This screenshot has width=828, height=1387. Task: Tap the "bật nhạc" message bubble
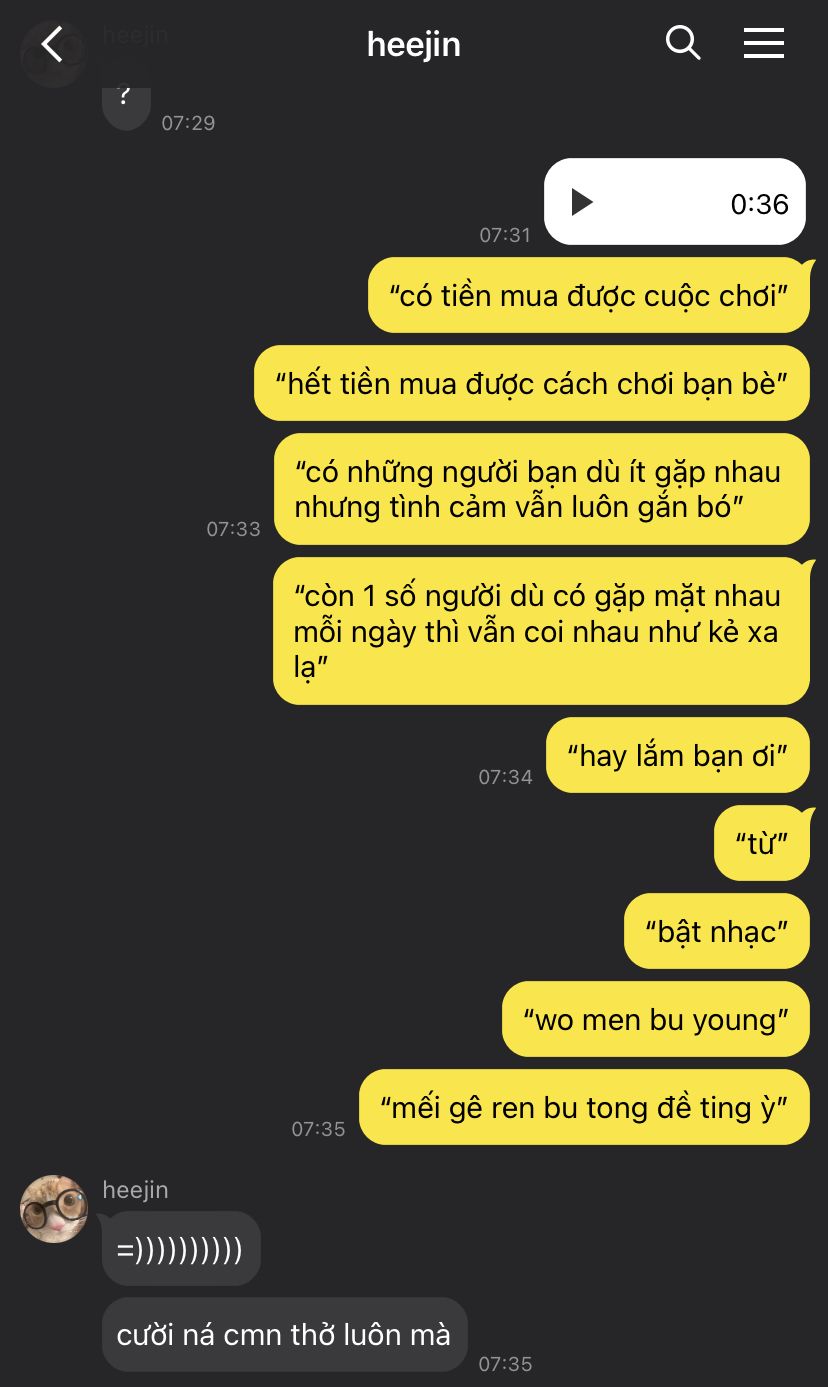[716, 931]
